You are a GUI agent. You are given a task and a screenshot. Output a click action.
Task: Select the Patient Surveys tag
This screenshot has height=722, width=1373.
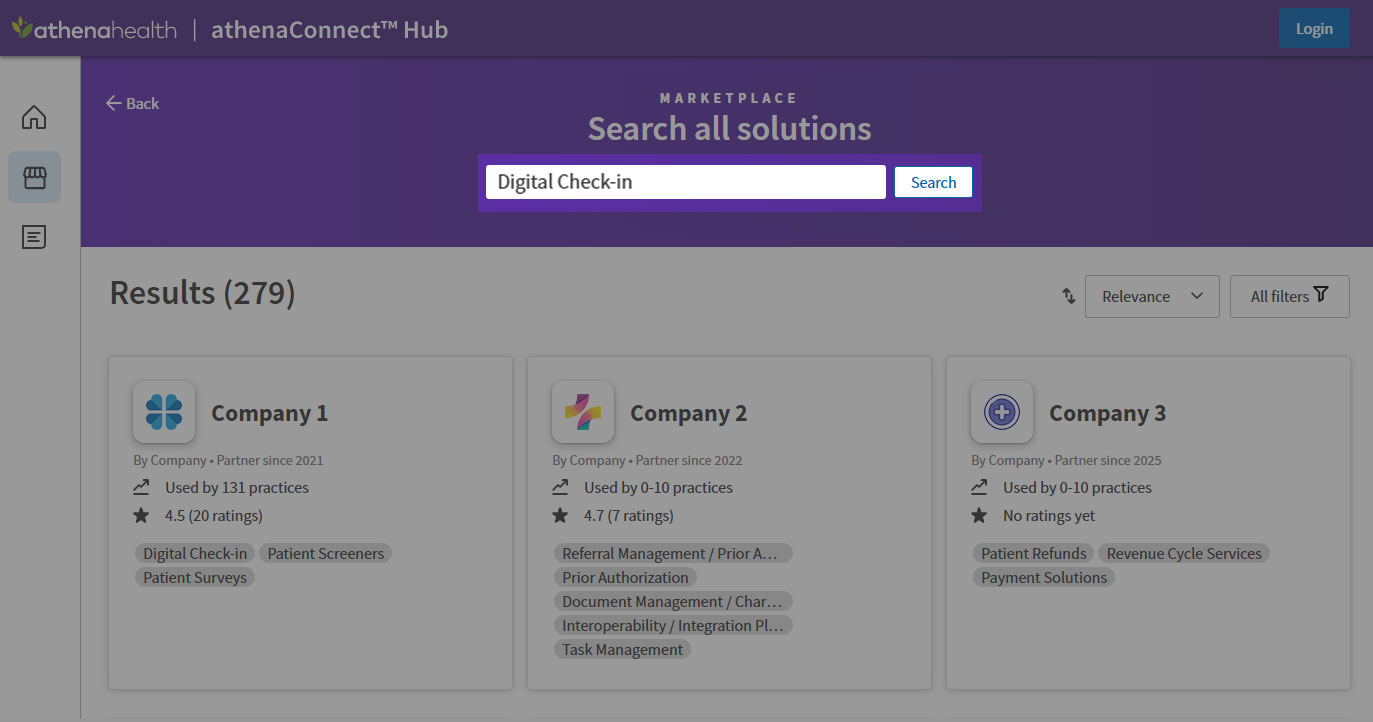tap(195, 577)
